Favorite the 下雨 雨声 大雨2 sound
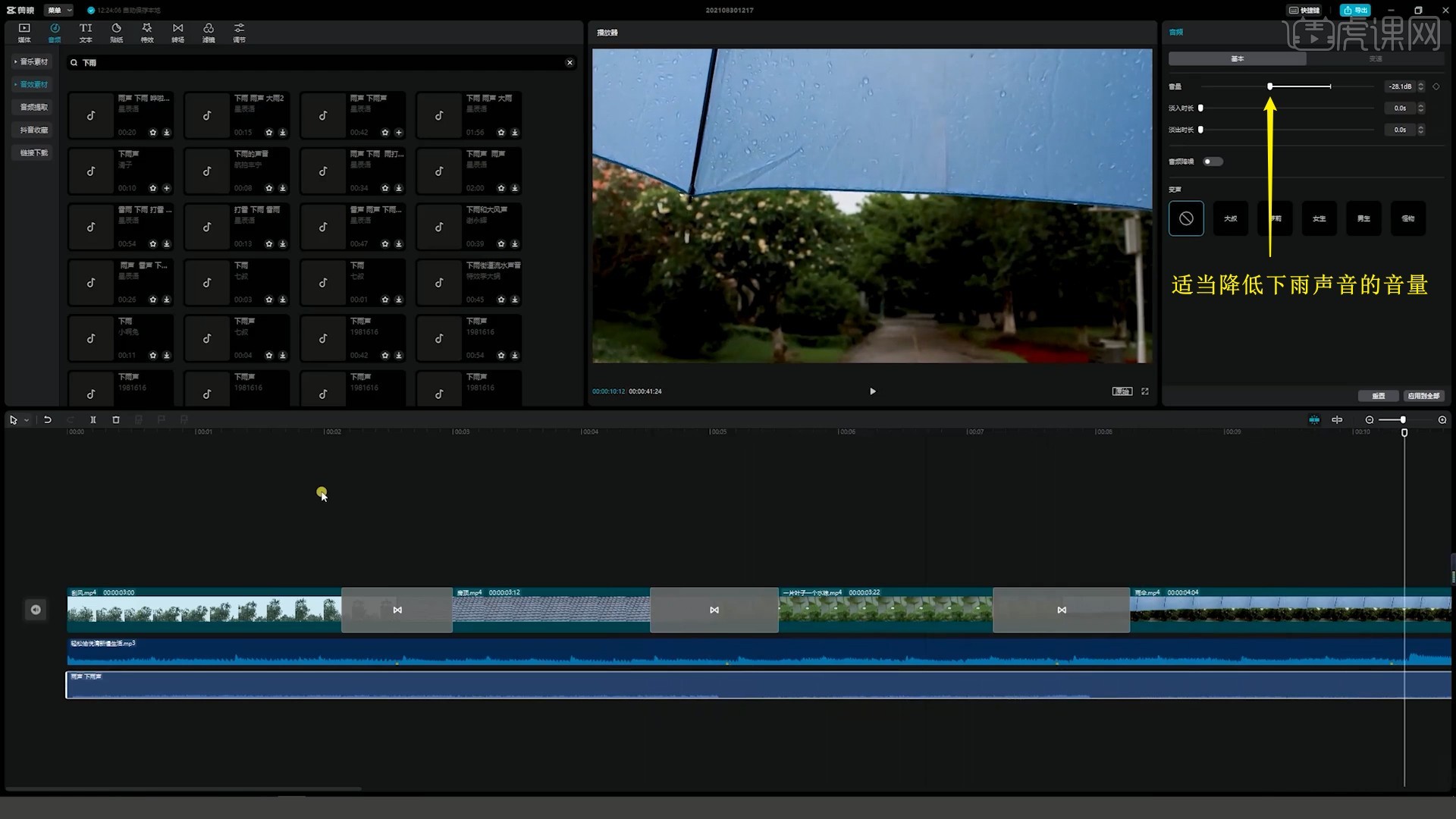Image resolution: width=1456 pixels, height=819 pixels. pos(269,133)
